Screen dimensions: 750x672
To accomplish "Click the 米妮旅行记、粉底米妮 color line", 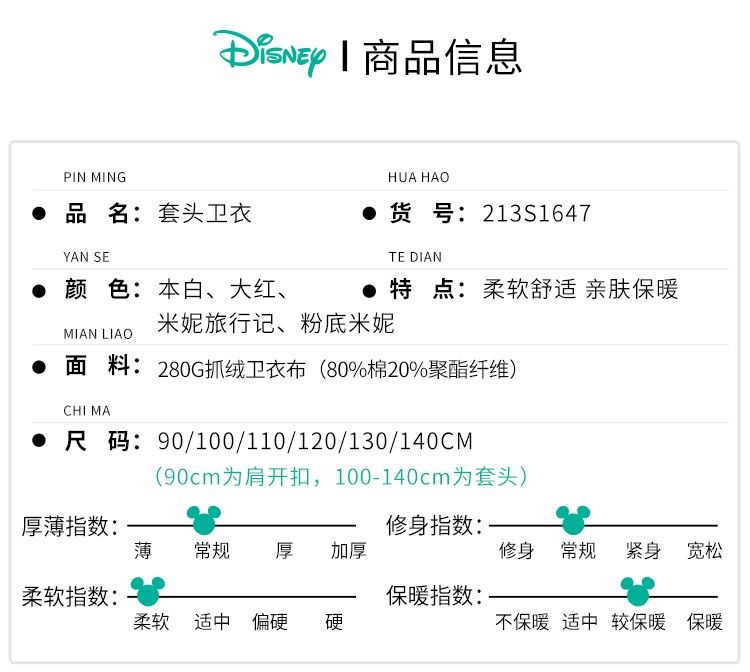I will (x=276, y=323).
